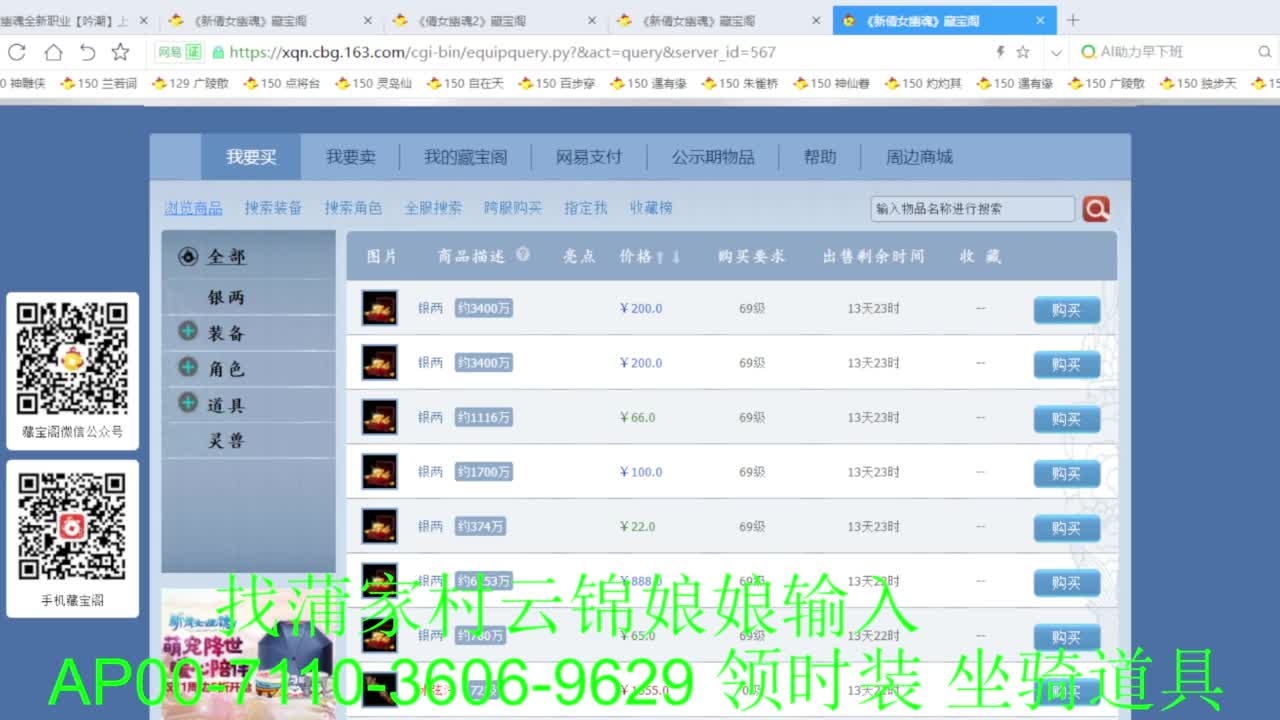Sort by price using 价格 arrows
Viewport: 1280px width, 720px height.
click(x=668, y=257)
